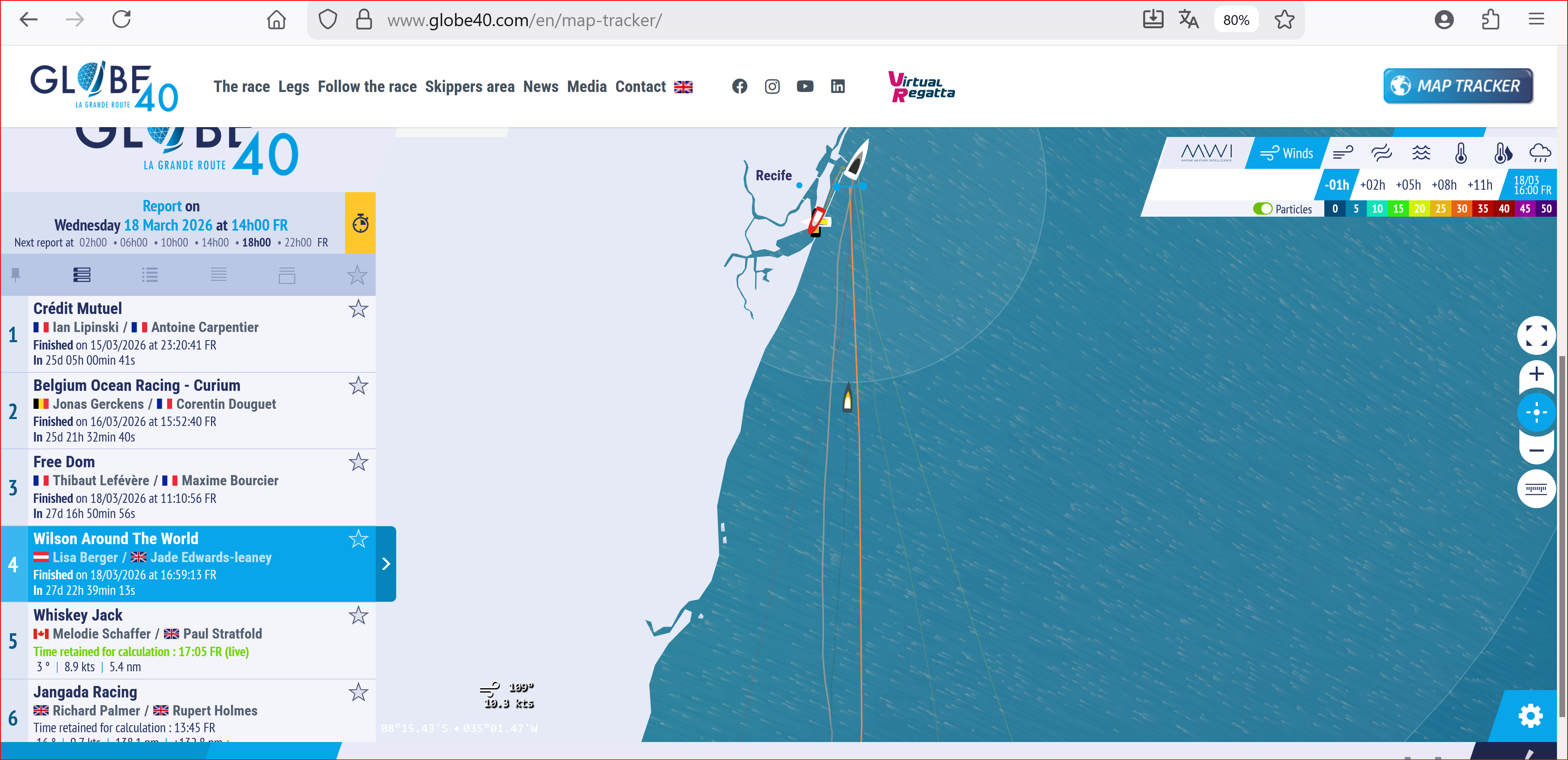The image size is (1568, 760).
Task: Select the +05h forecast time
Action: (1408, 185)
